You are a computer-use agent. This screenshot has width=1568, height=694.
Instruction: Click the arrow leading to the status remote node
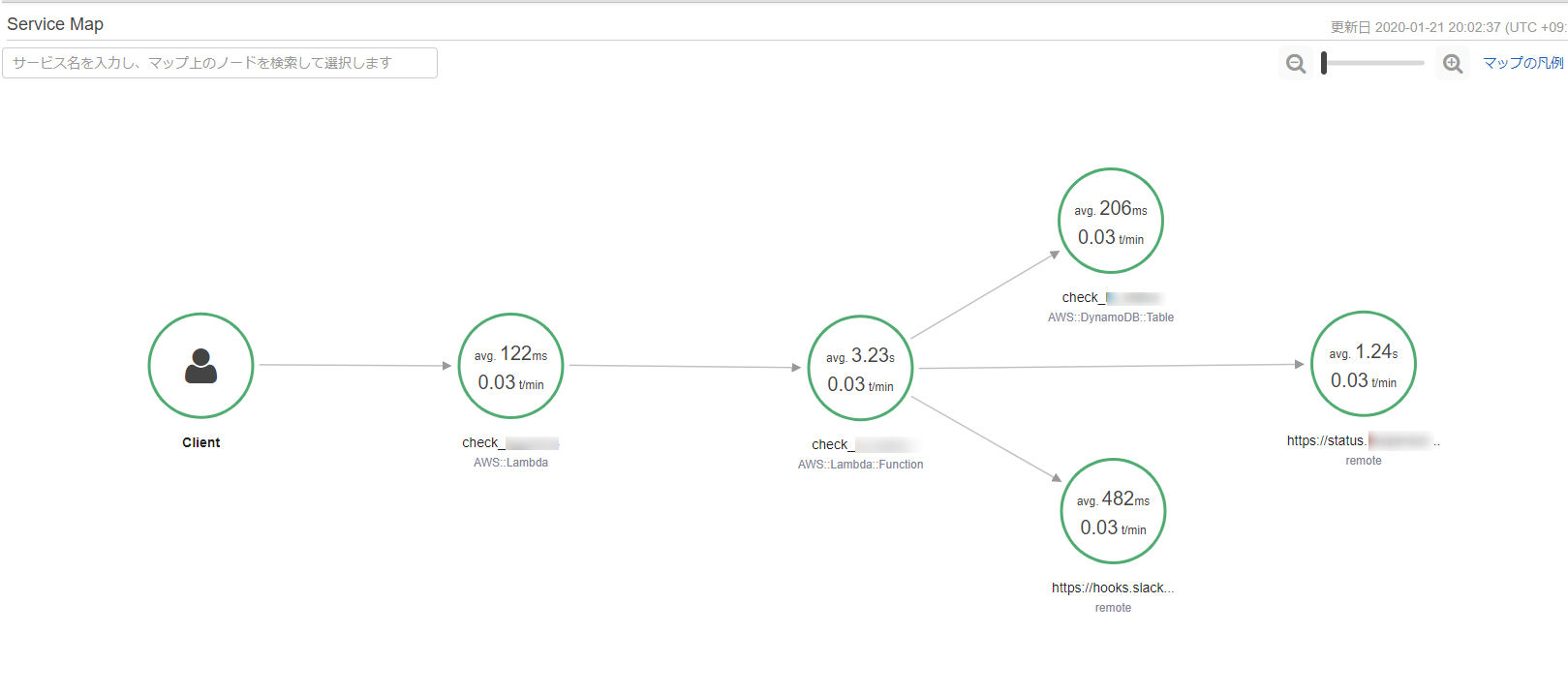1110,367
